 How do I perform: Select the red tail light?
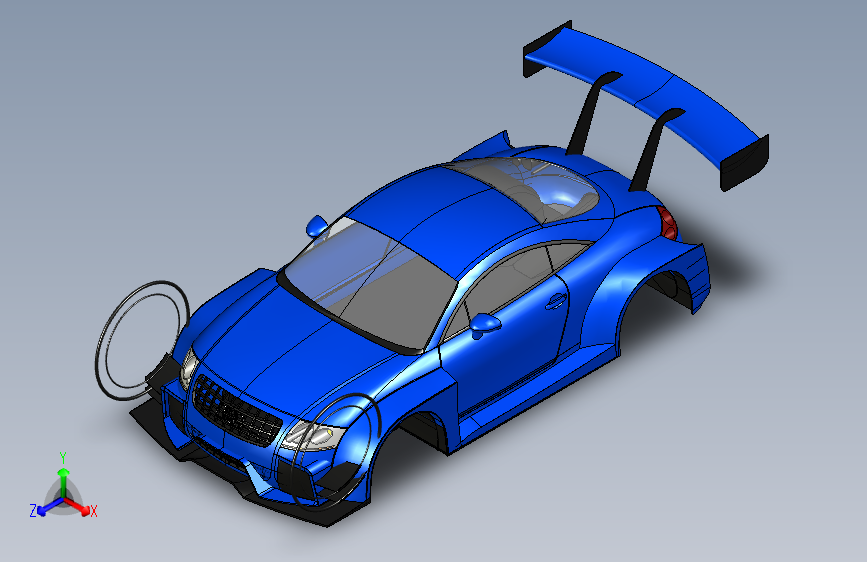668,223
